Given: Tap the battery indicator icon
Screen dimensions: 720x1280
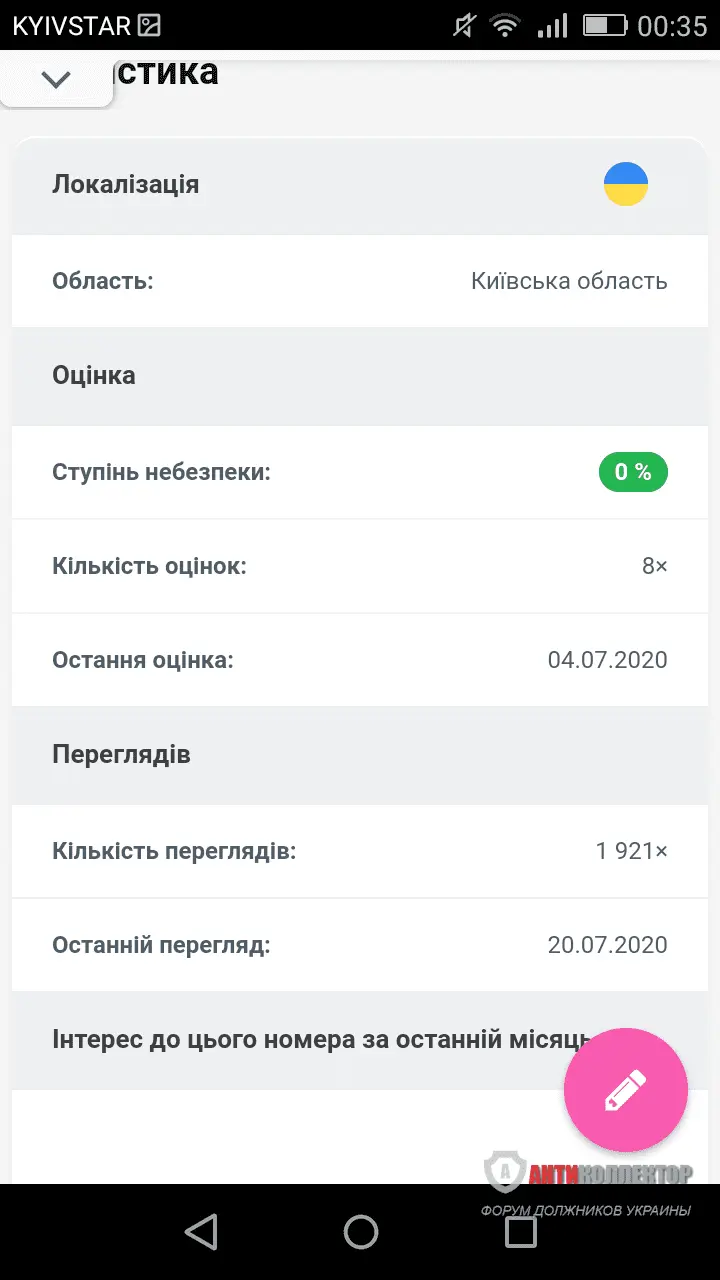Looking at the screenshot, I should tap(603, 26).
